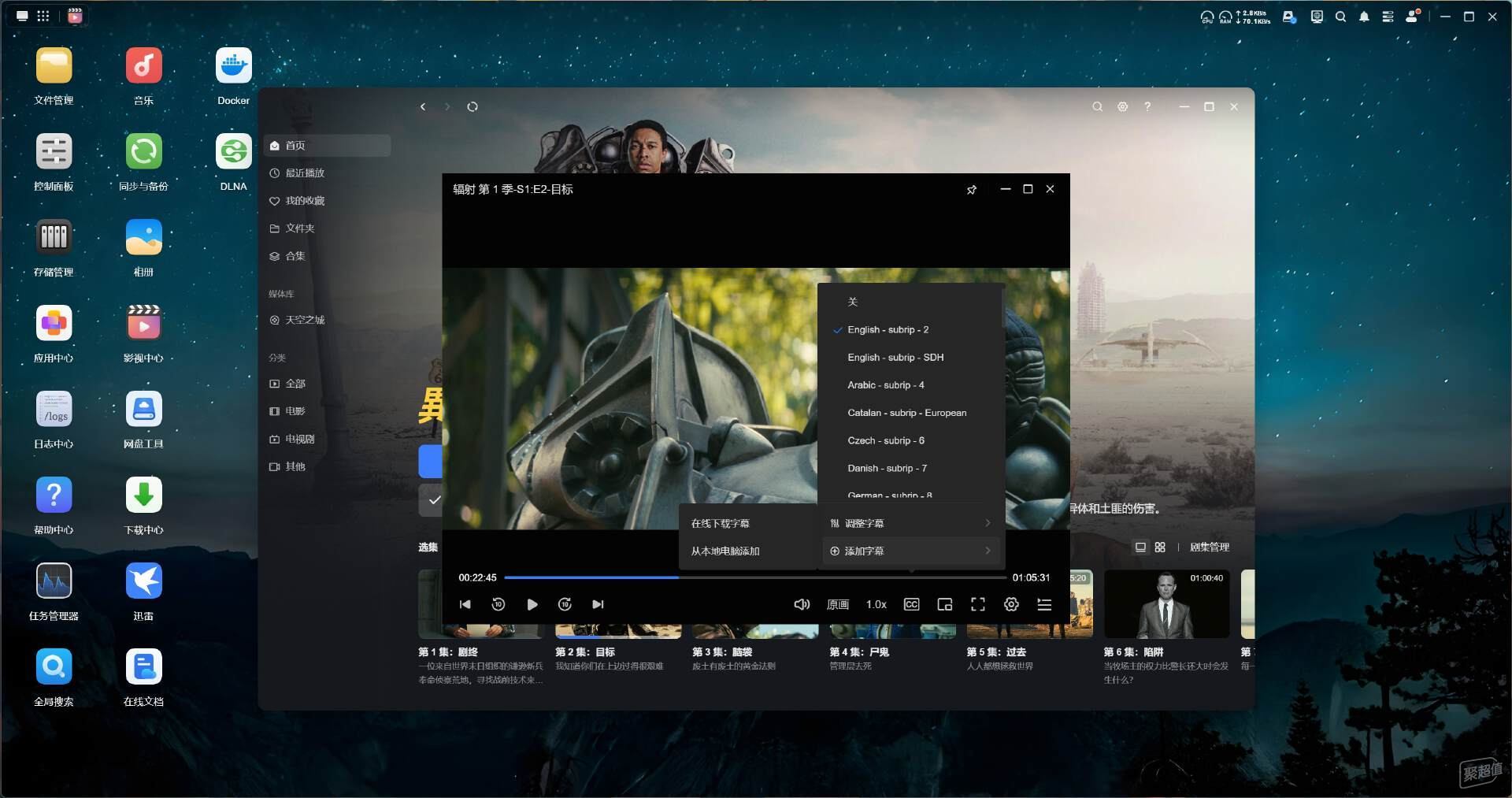Go back in media center
Screen dimensions: 1512x798
point(423,106)
